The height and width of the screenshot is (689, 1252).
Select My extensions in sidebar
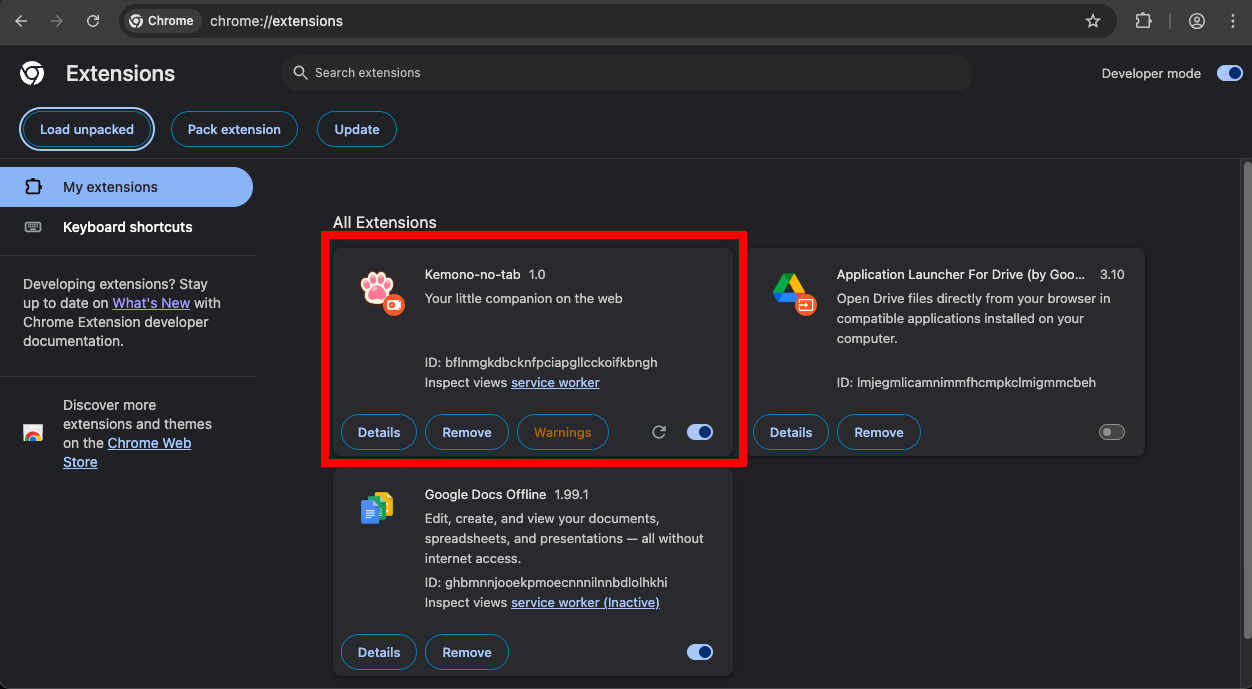pos(110,187)
